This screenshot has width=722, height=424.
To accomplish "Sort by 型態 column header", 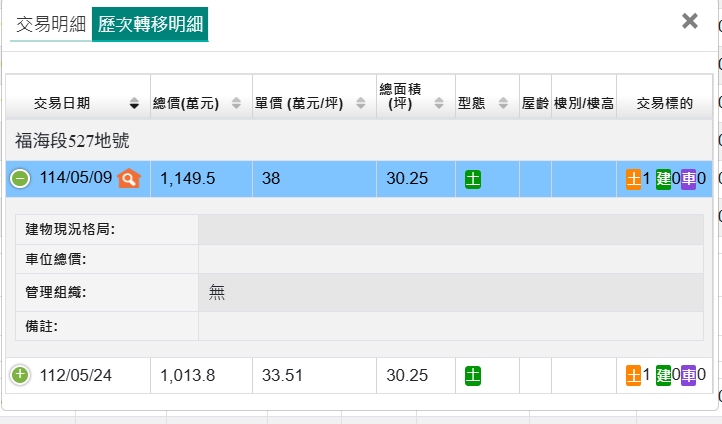I will click(486, 102).
